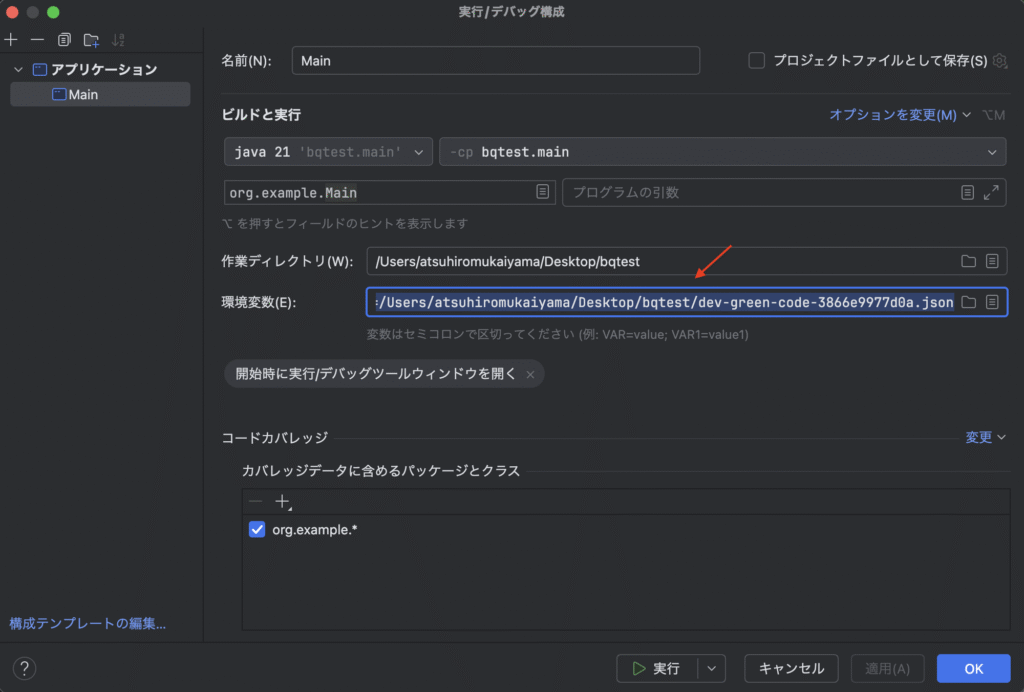Click the キャンセル button
The image size is (1024, 692).
(x=791, y=668)
